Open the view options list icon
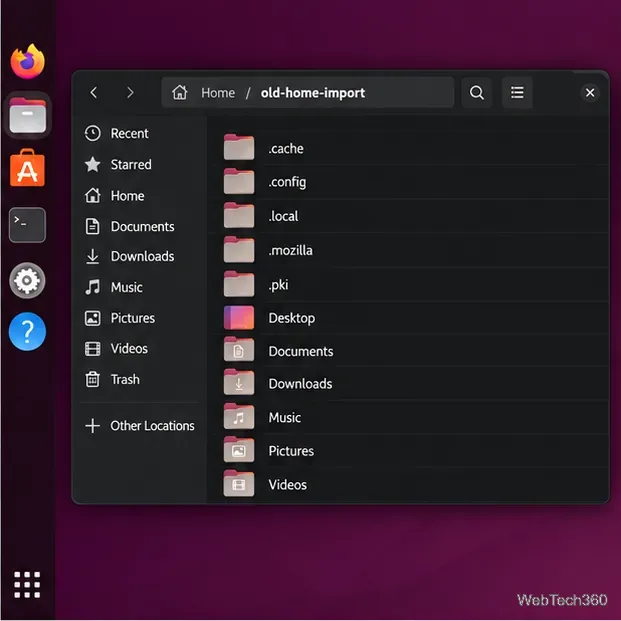621x621 pixels. click(x=517, y=93)
